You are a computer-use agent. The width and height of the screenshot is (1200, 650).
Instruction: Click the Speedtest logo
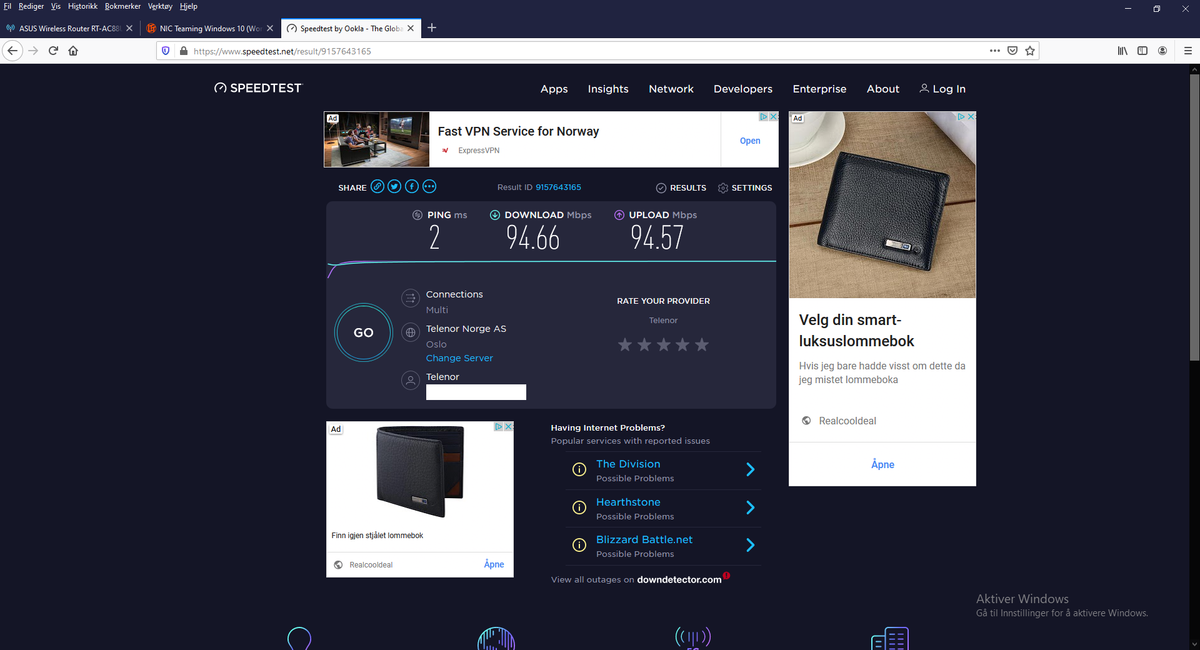click(x=258, y=88)
